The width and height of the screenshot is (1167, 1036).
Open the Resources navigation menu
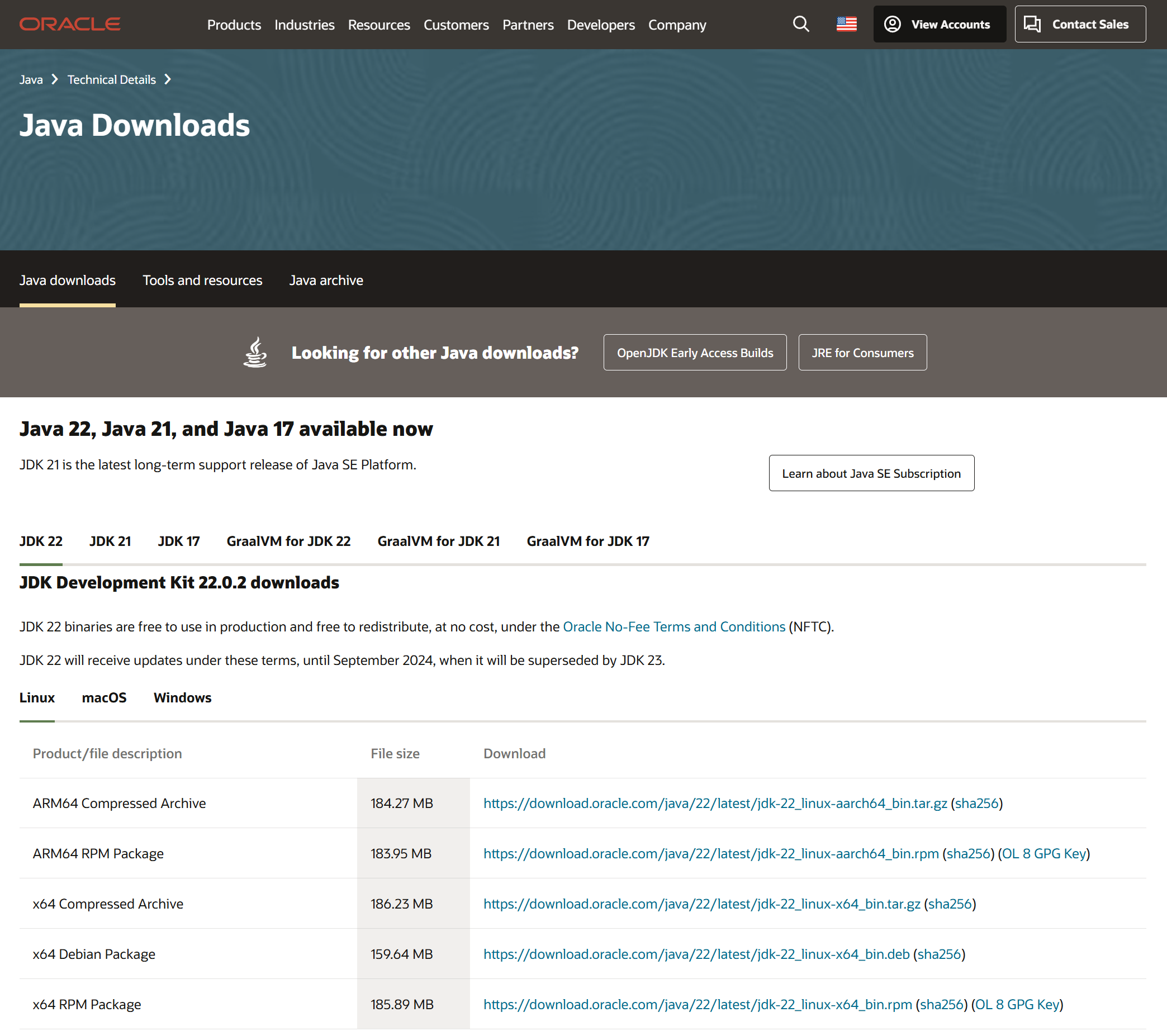378,25
